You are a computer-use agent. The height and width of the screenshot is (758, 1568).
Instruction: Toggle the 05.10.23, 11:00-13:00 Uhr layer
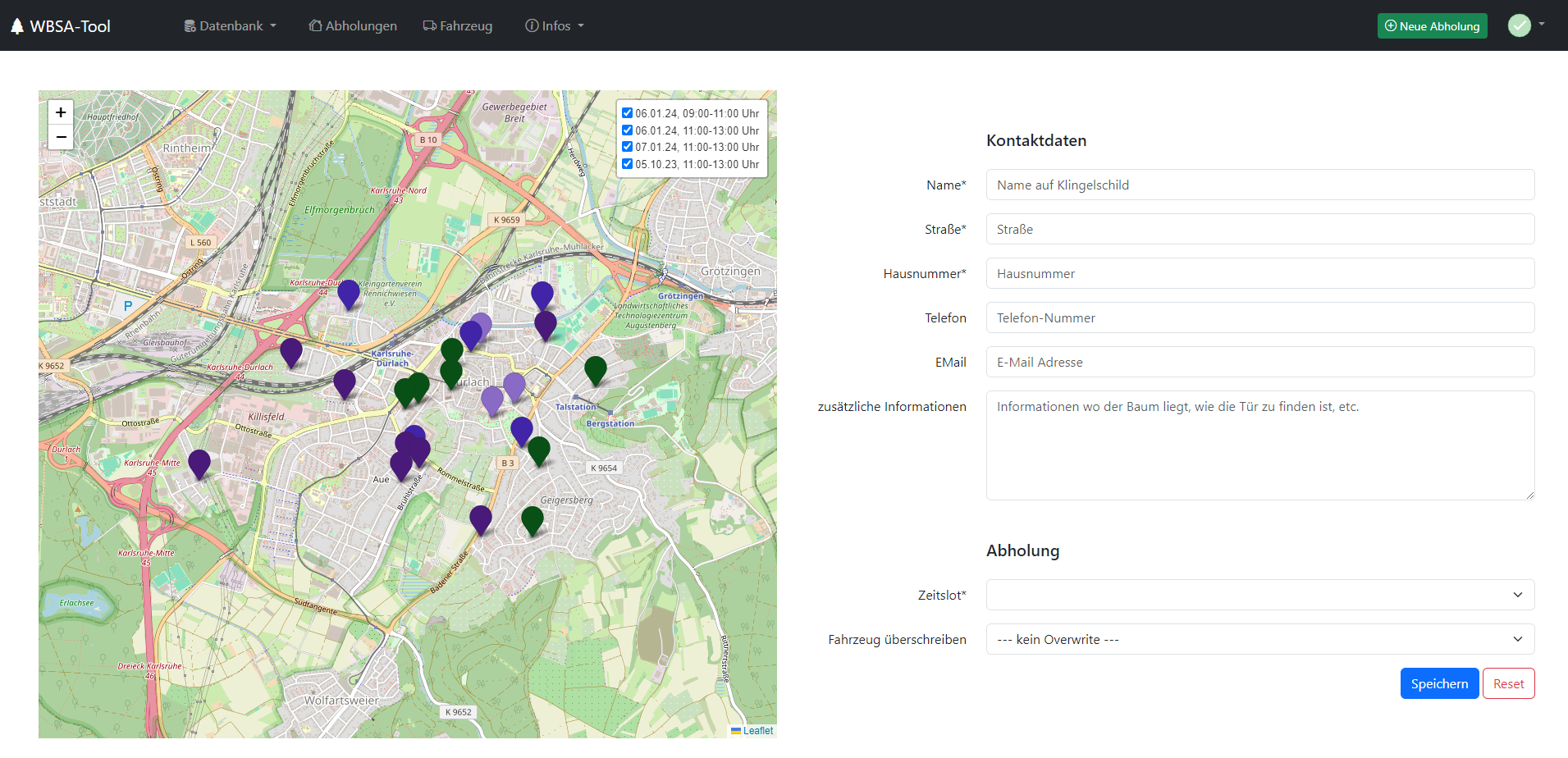coord(628,164)
